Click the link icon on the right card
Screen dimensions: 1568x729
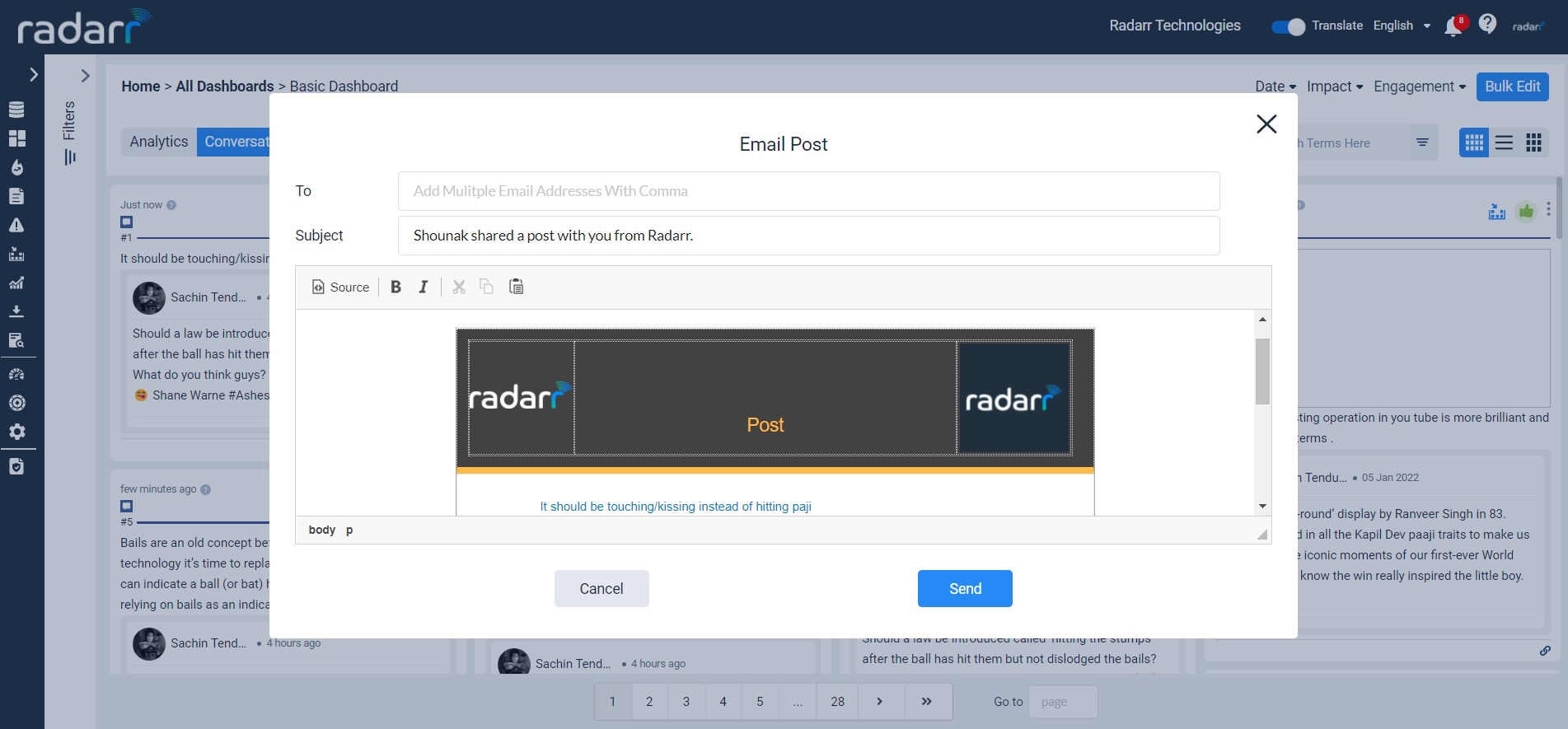(1545, 651)
